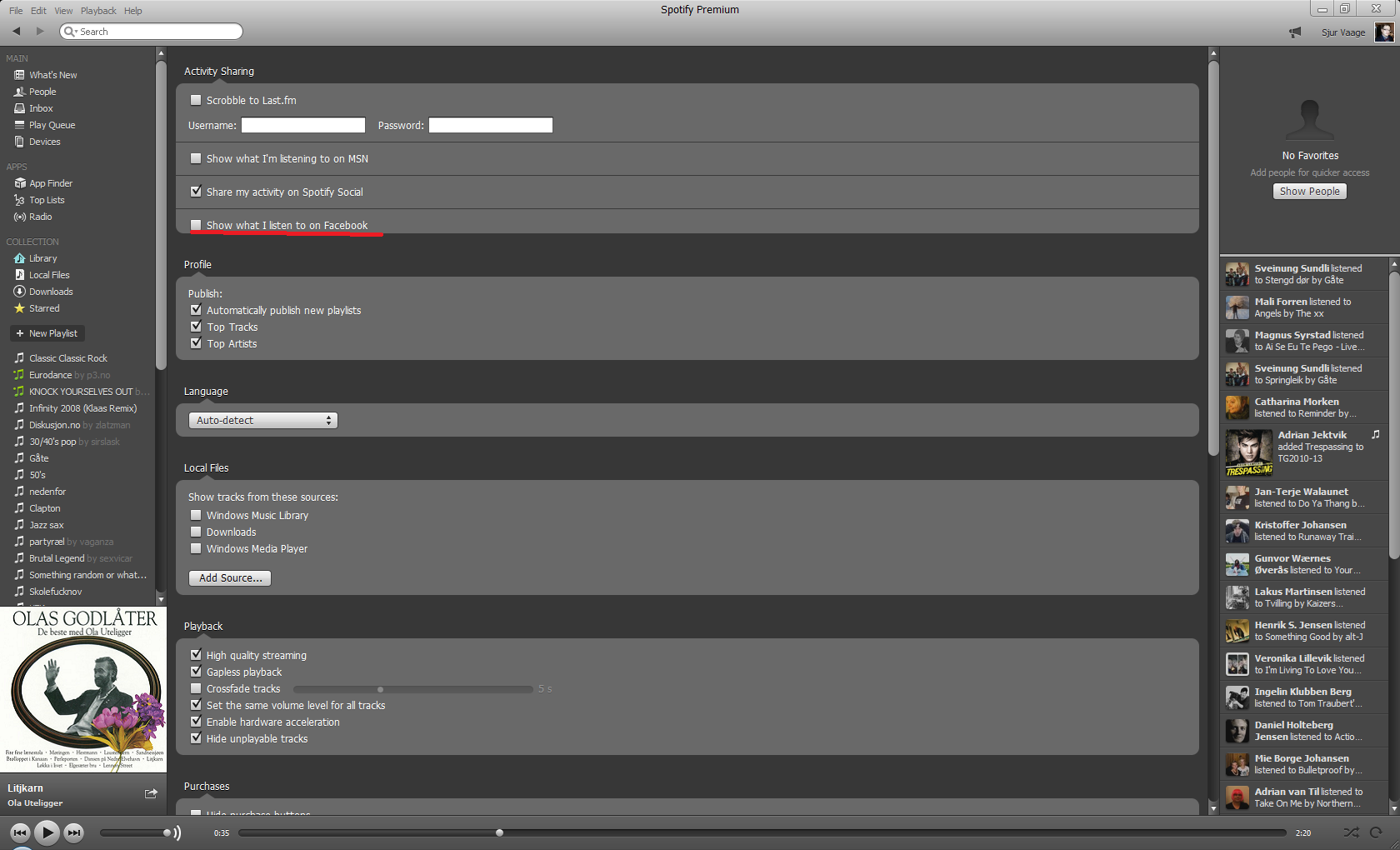
Task: Open the View menu
Action: (63, 11)
